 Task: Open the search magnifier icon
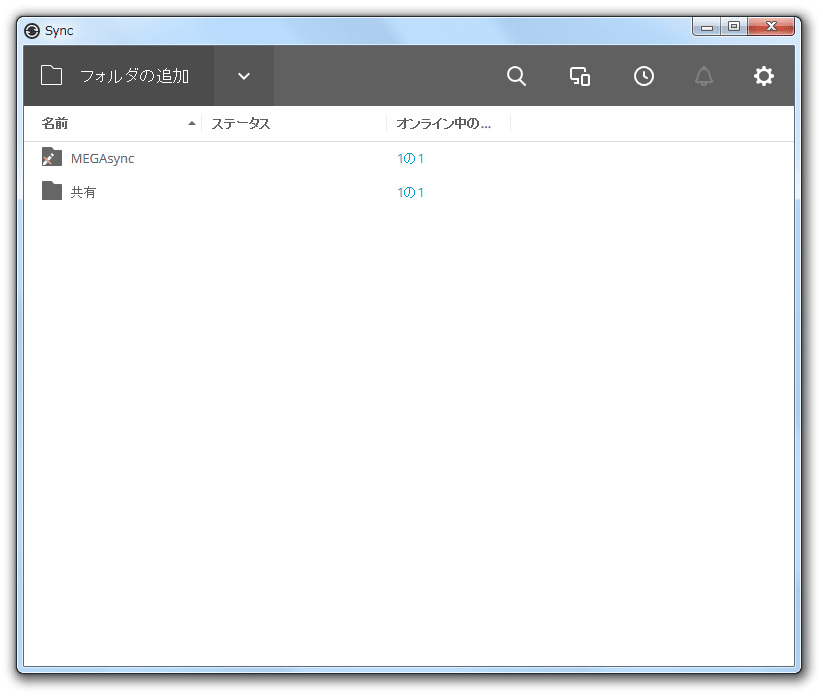point(516,76)
